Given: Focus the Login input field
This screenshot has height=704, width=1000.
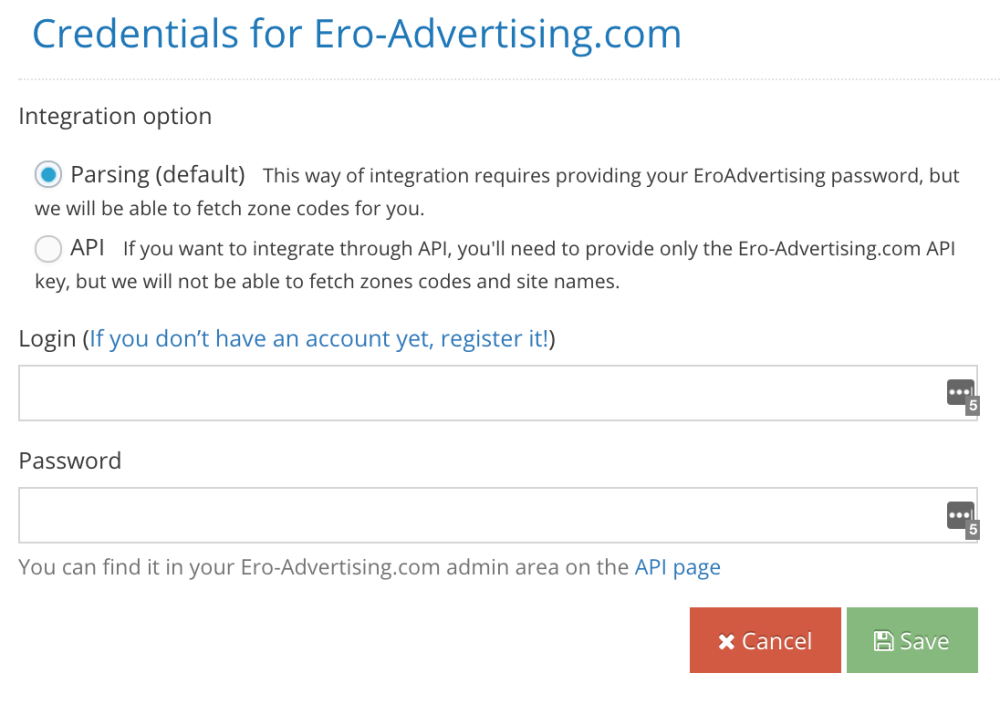Looking at the screenshot, I should coord(497,393).
